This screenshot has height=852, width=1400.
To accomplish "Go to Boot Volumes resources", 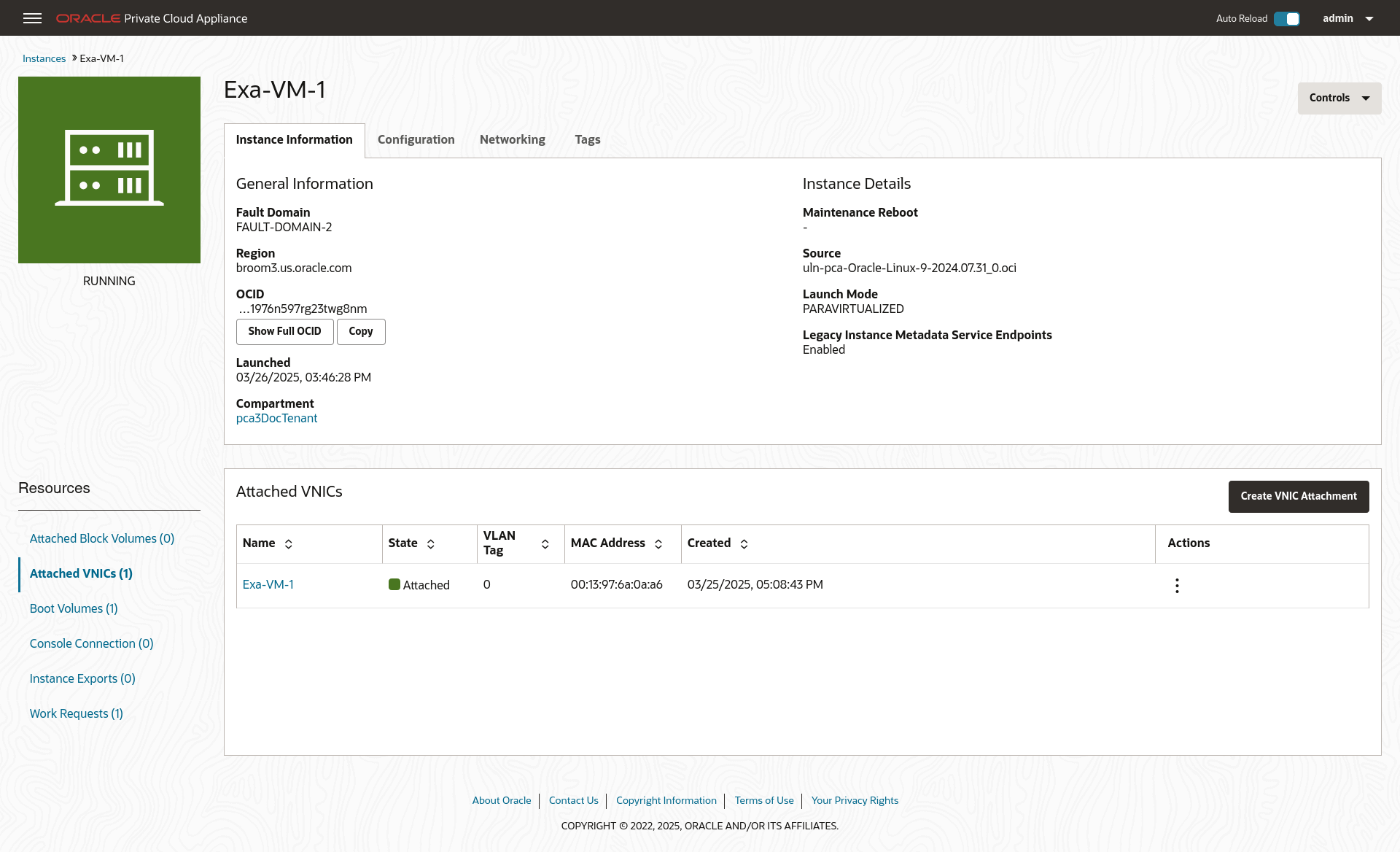I will [74, 608].
